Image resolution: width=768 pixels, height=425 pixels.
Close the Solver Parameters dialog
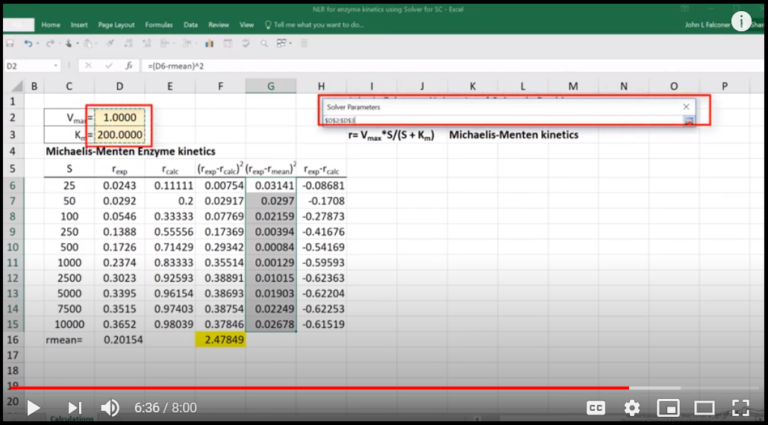(686, 106)
